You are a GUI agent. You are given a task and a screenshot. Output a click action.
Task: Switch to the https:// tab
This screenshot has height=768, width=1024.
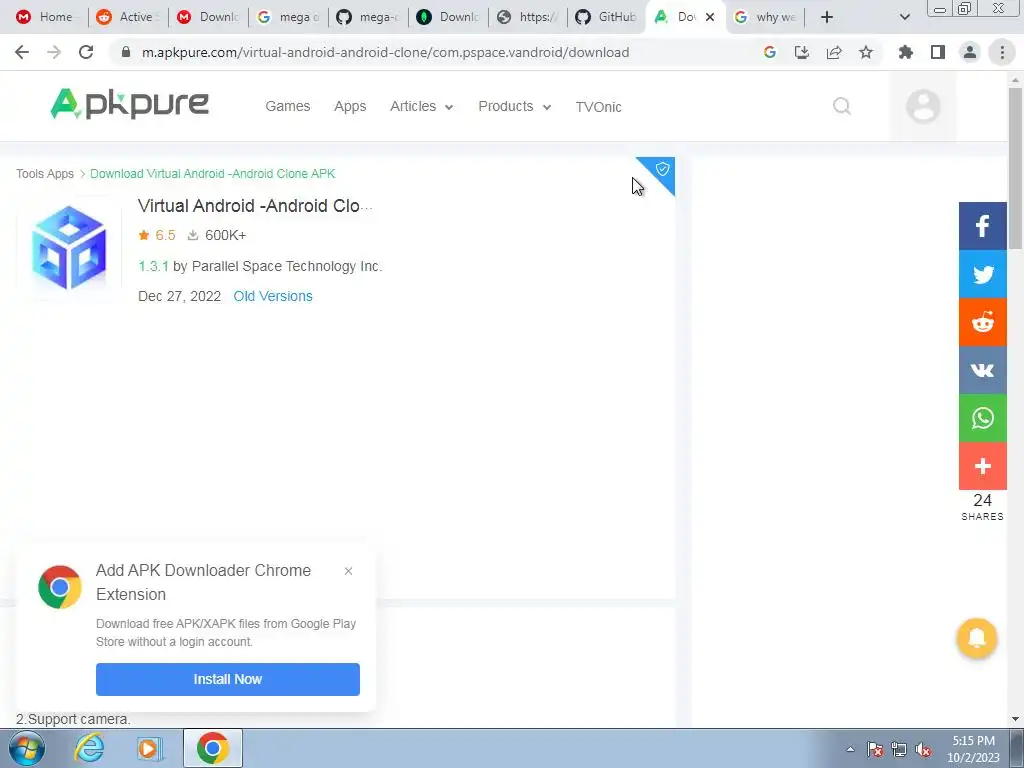pos(528,17)
